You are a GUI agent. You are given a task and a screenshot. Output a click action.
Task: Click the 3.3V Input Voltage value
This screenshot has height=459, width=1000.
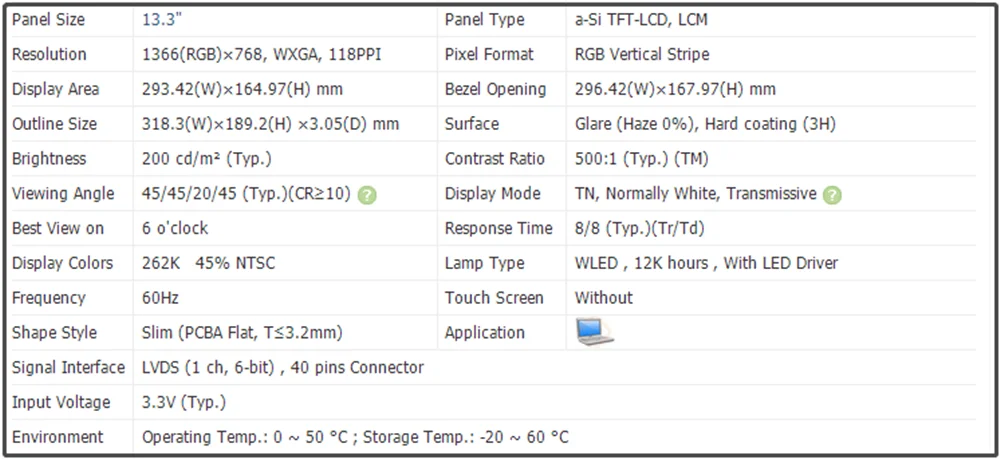click(184, 402)
